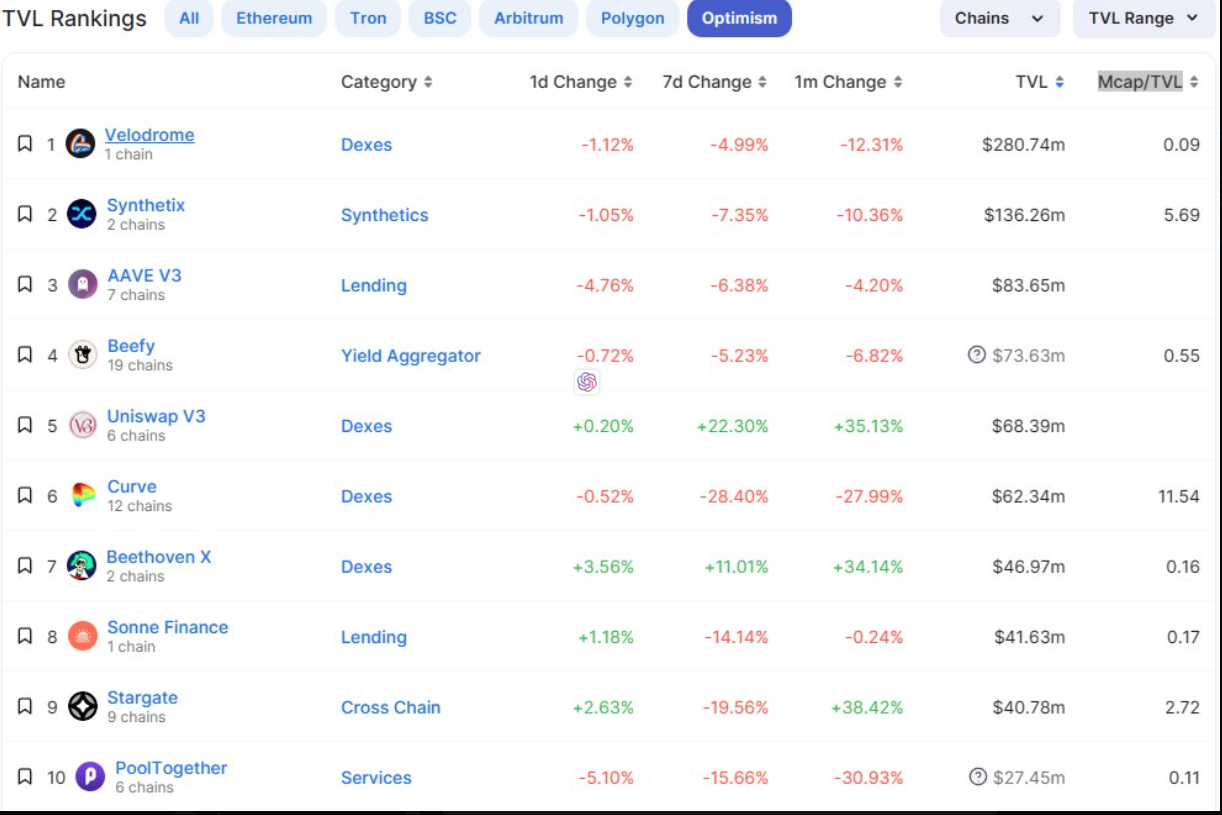Viewport: 1222px width, 815px height.
Task: Click the Beethoven X logo icon
Action: (x=82, y=566)
